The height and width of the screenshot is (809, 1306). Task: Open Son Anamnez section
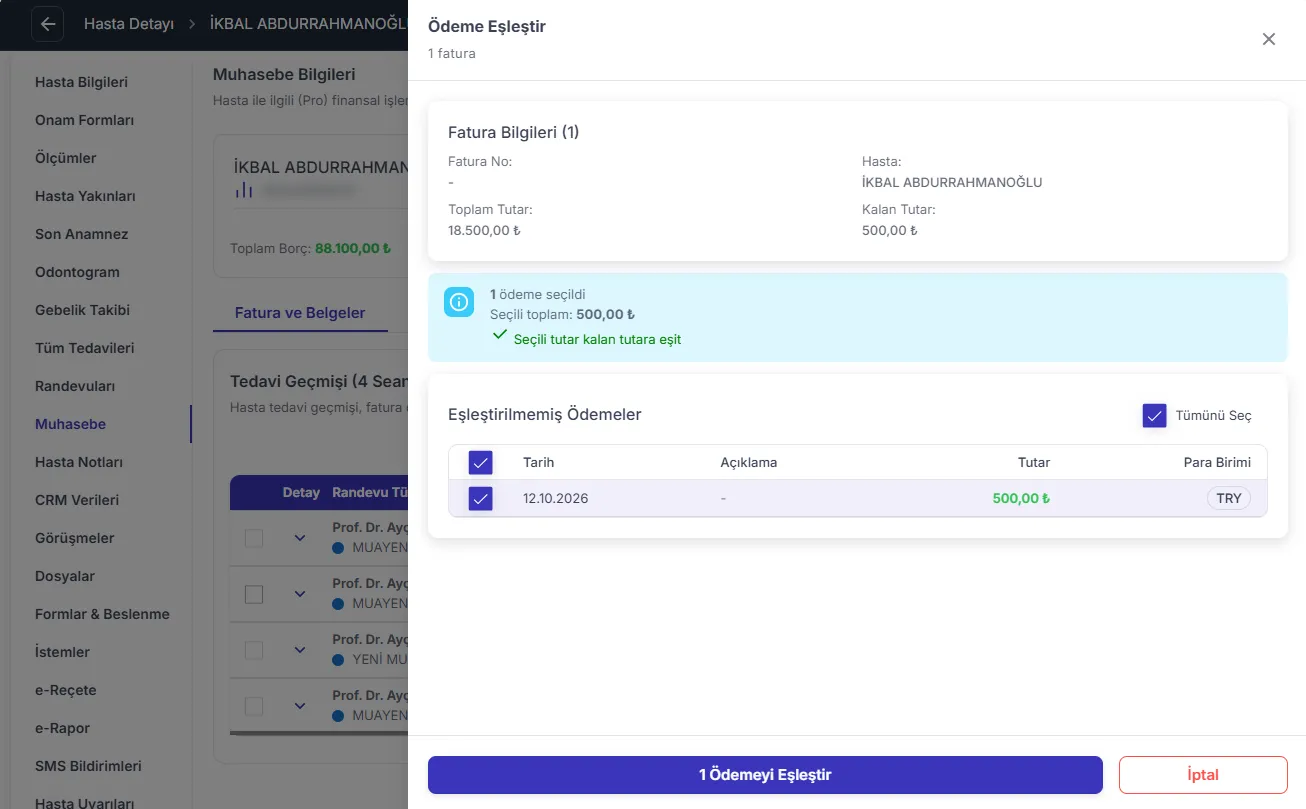(x=82, y=234)
